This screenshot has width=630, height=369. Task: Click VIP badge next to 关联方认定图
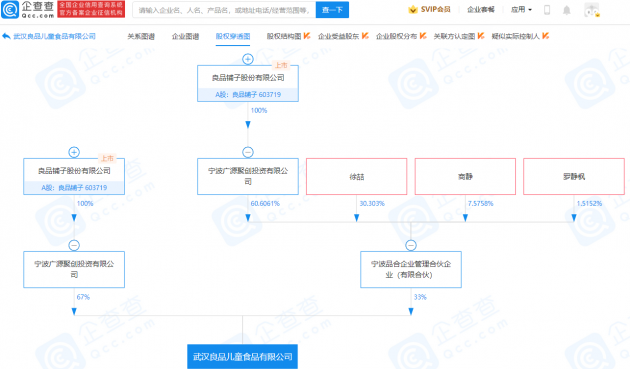[481, 36]
